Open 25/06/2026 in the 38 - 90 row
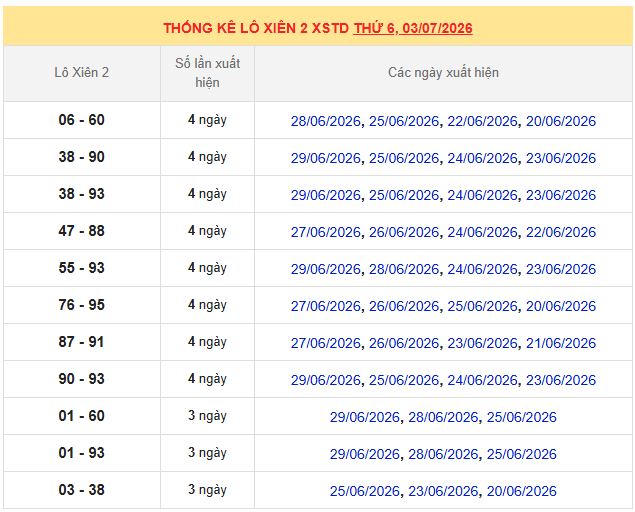The width and height of the screenshot is (635, 512). point(404,158)
